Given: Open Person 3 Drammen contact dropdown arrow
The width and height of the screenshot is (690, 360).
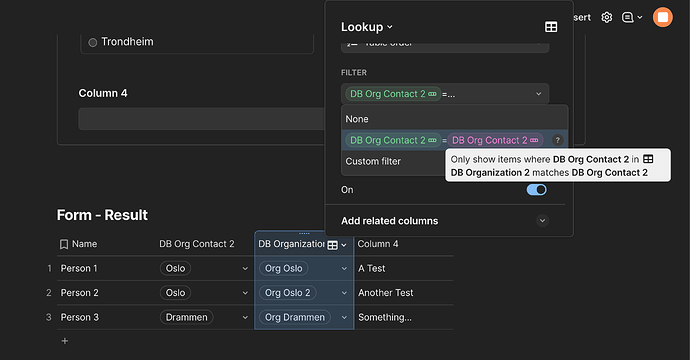Looking at the screenshot, I should tap(245, 317).
